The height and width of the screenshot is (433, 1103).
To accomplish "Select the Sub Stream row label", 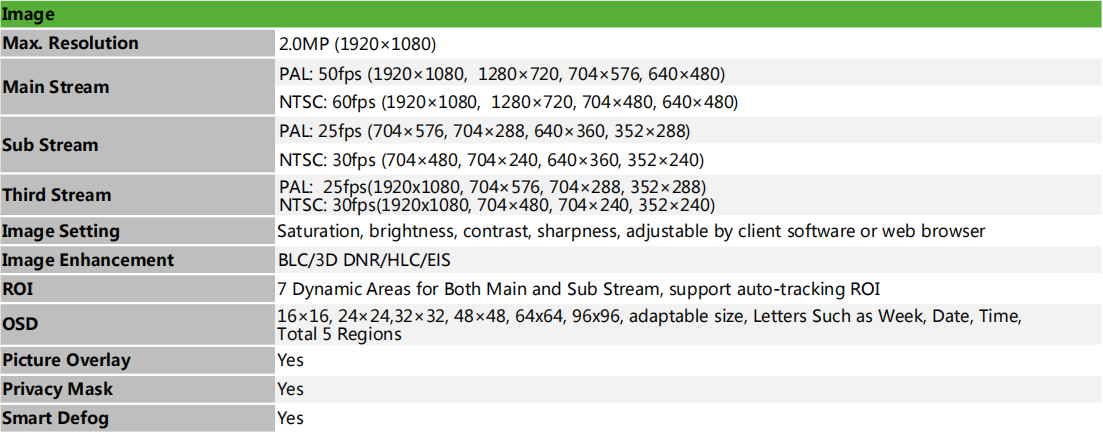I will (137, 146).
